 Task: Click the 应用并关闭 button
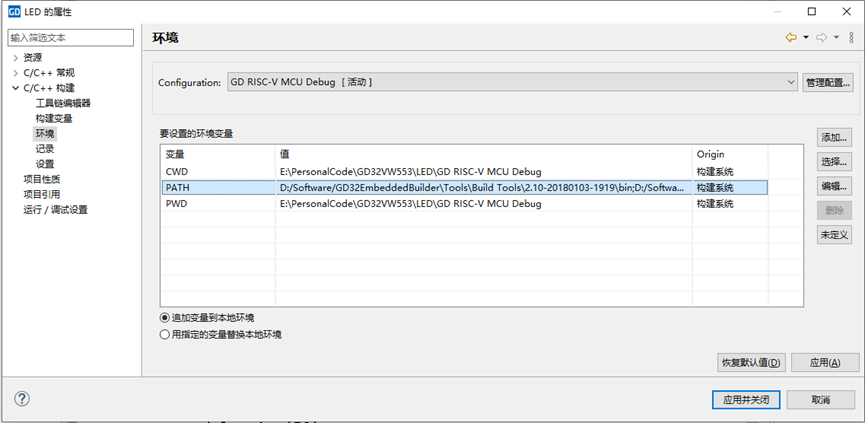(x=745, y=399)
